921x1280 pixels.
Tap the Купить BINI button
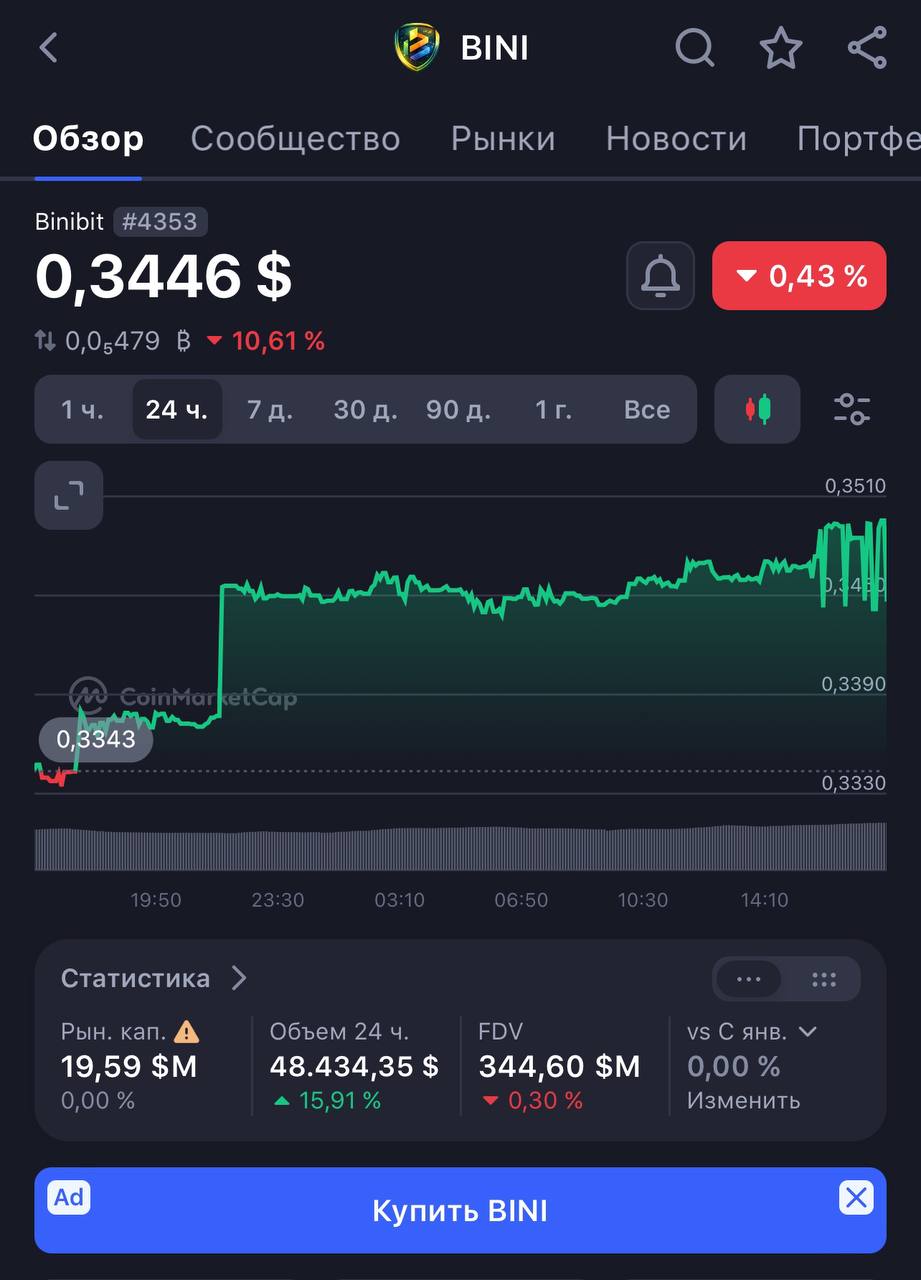click(x=460, y=1210)
